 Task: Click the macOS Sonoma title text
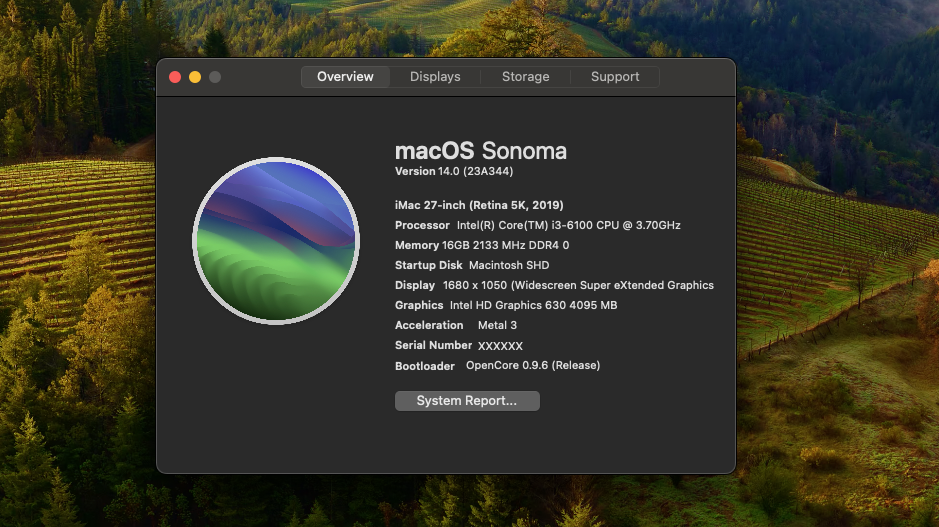(480, 151)
